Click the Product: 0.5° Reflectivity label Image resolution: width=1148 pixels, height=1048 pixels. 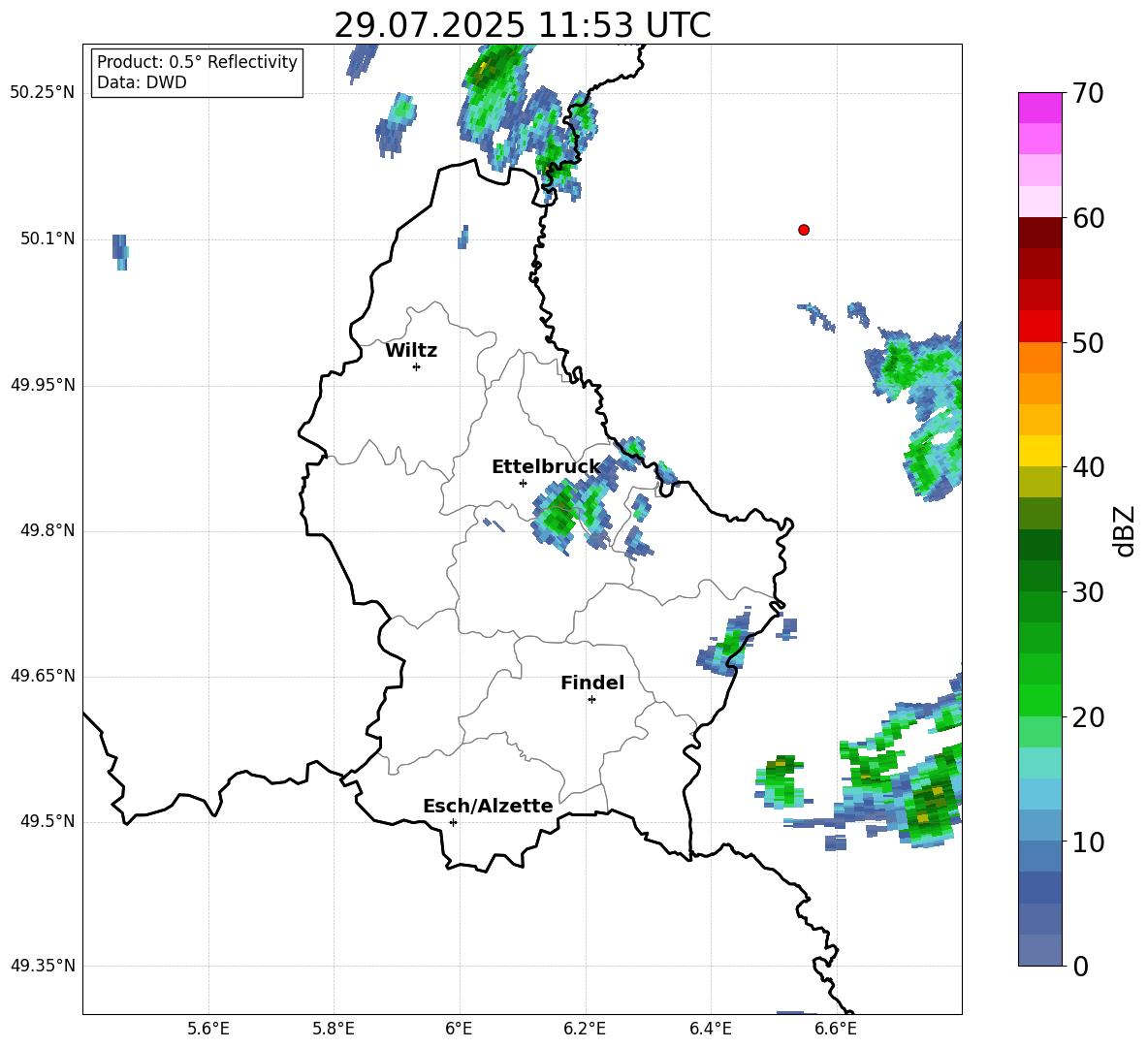197,61
